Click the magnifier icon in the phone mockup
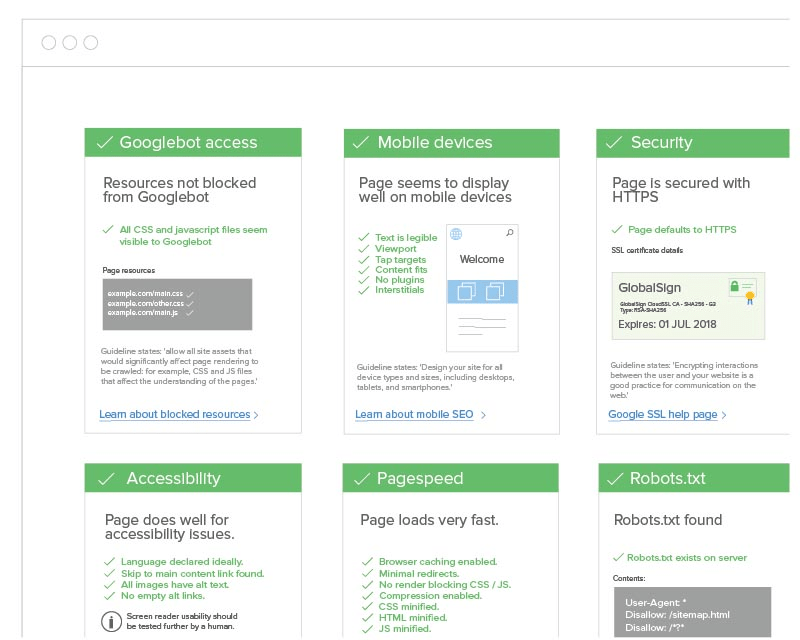 [508, 231]
